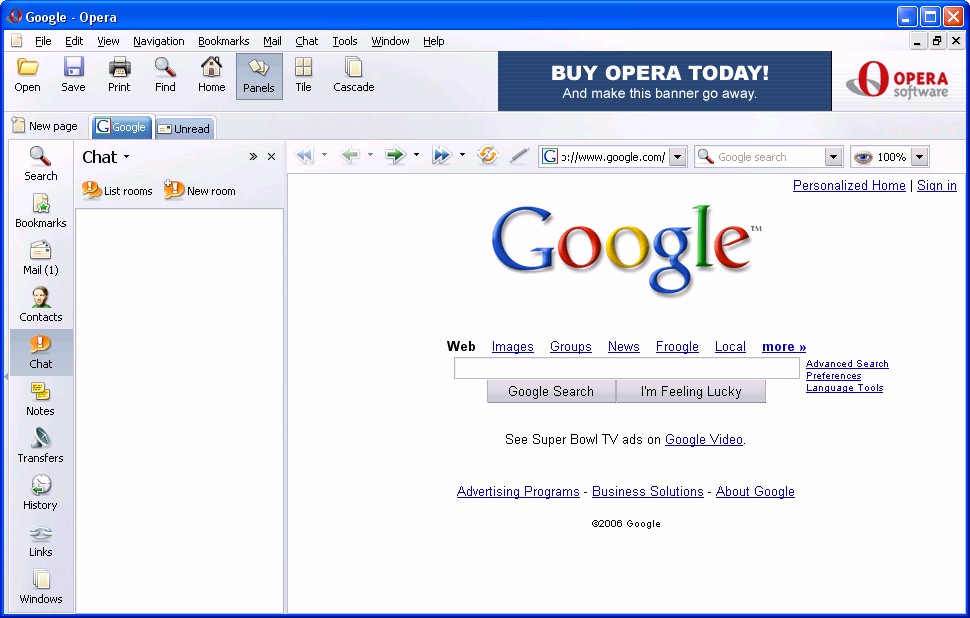
Task: Open the Fast forward dropdown arrow
Action: [462, 155]
